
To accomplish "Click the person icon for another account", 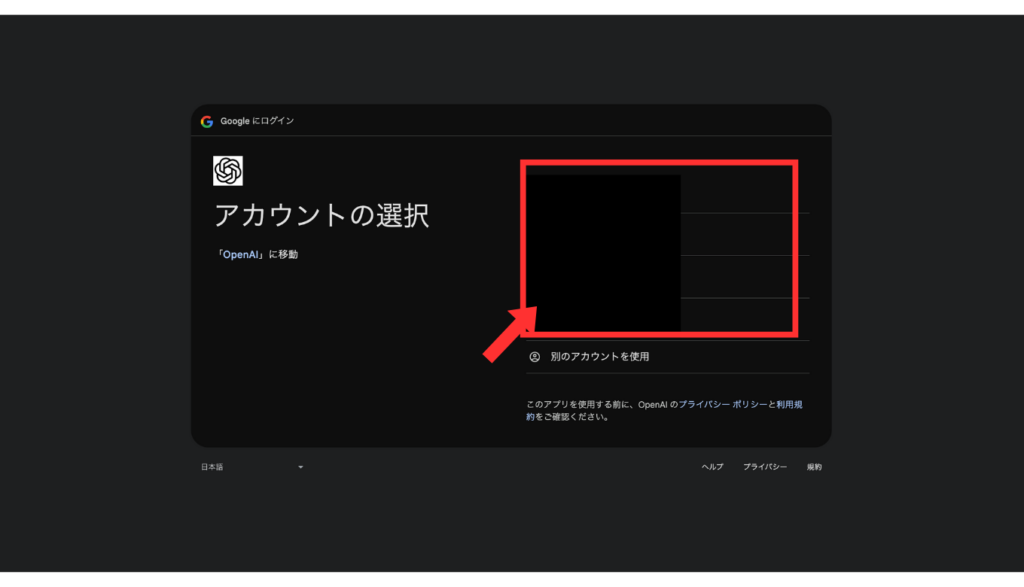I will pos(534,357).
